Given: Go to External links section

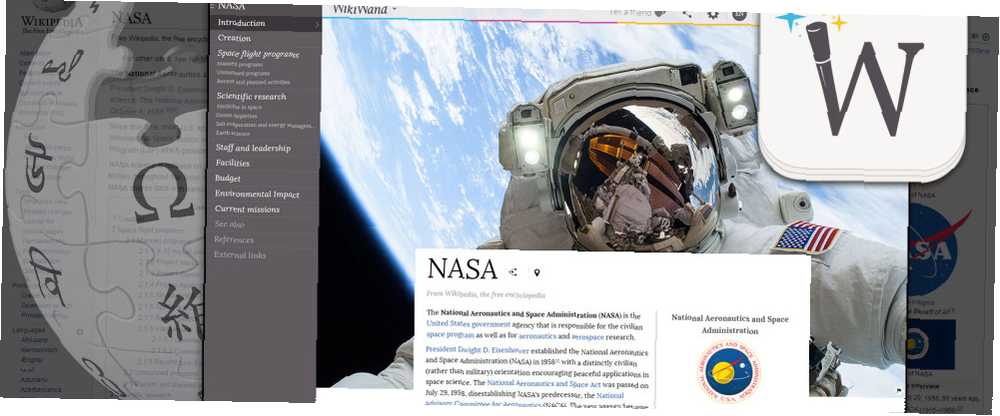Looking at the screenshot, I should pyautogui.click(x=240, y=255).
